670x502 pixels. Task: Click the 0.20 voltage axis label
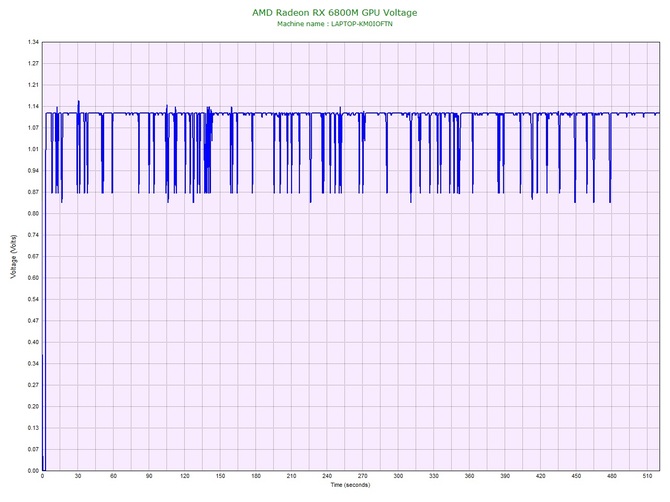[x=33, y=407]
